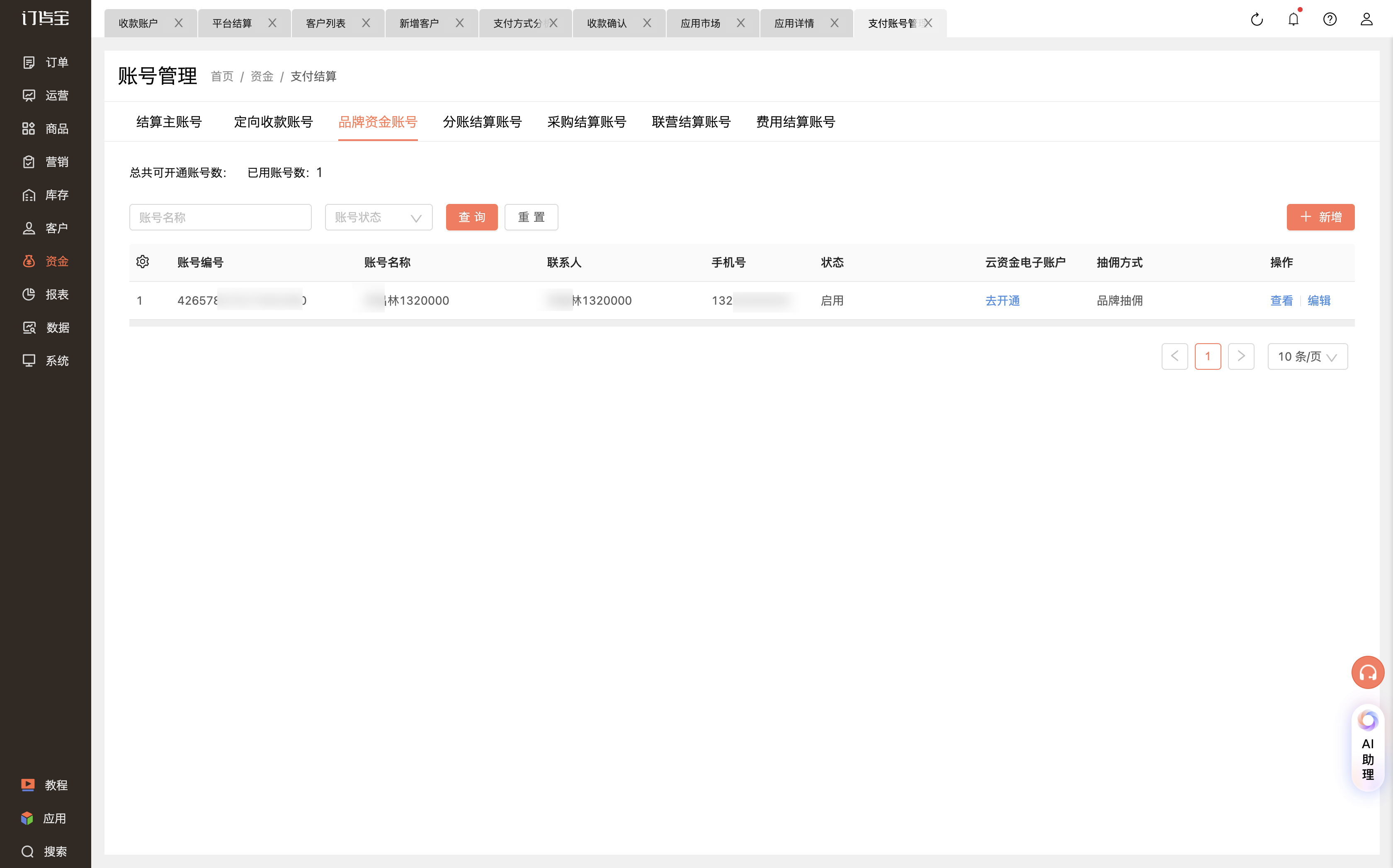Click the refresh icon in top bar
The image size is (1393, 868).
point(1257,19)
